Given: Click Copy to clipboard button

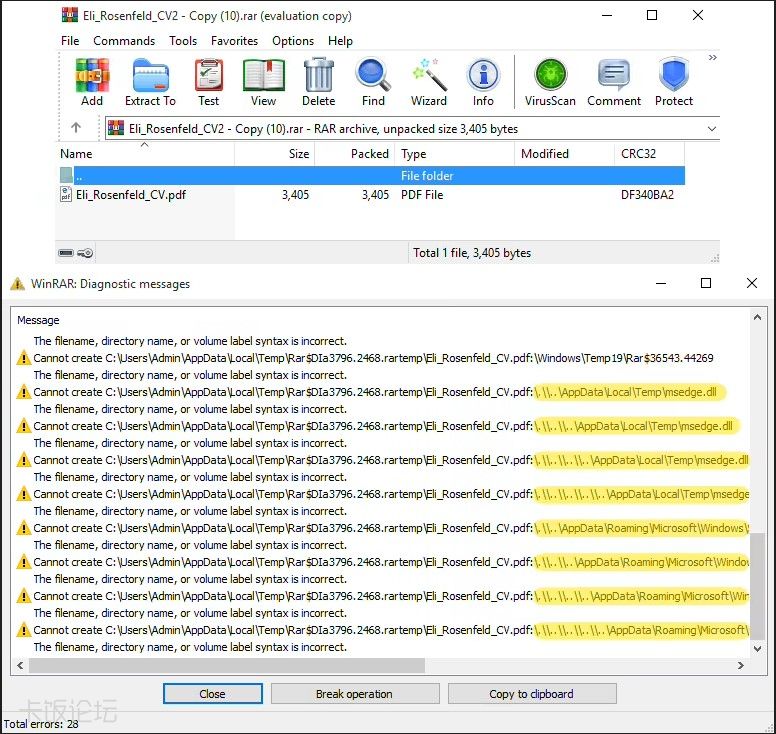Looking at the screenshot, I should point(531,694).
